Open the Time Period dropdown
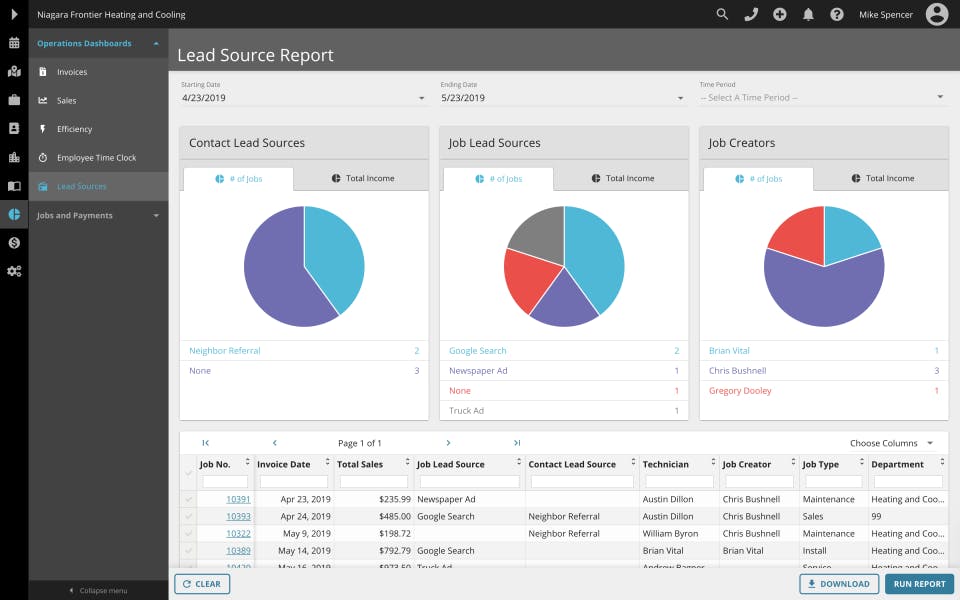 pyautogui.click(x=822, y=98)
